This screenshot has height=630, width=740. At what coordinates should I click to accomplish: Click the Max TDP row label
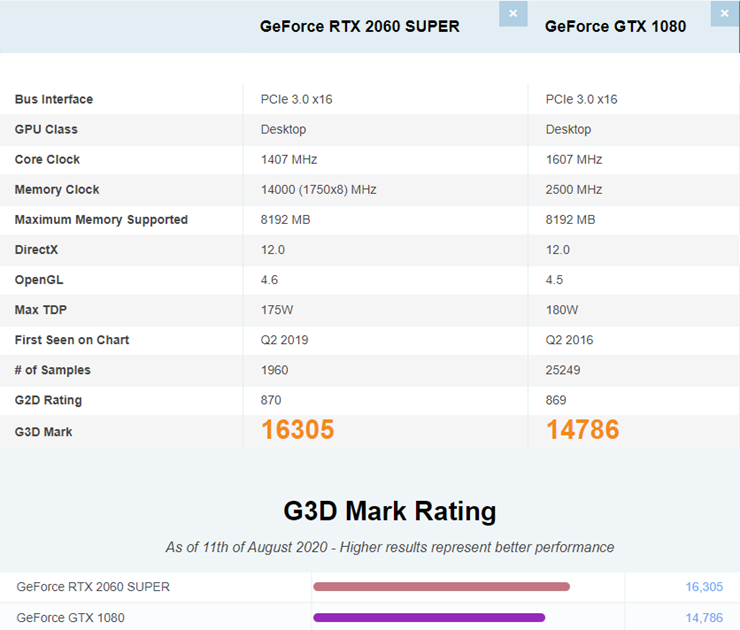pyautogui.click(x=41, y=310)
